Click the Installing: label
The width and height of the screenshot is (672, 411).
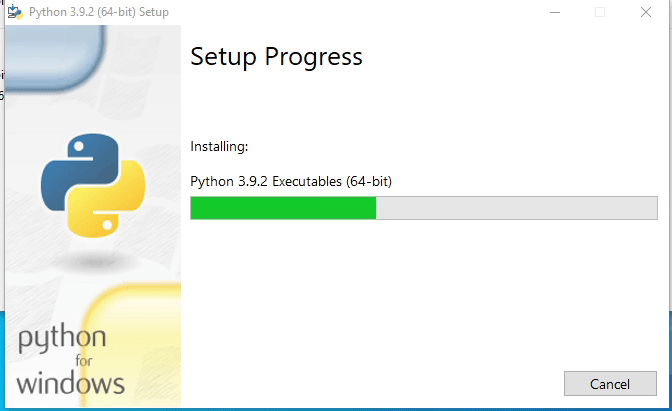tap(219, 147)
